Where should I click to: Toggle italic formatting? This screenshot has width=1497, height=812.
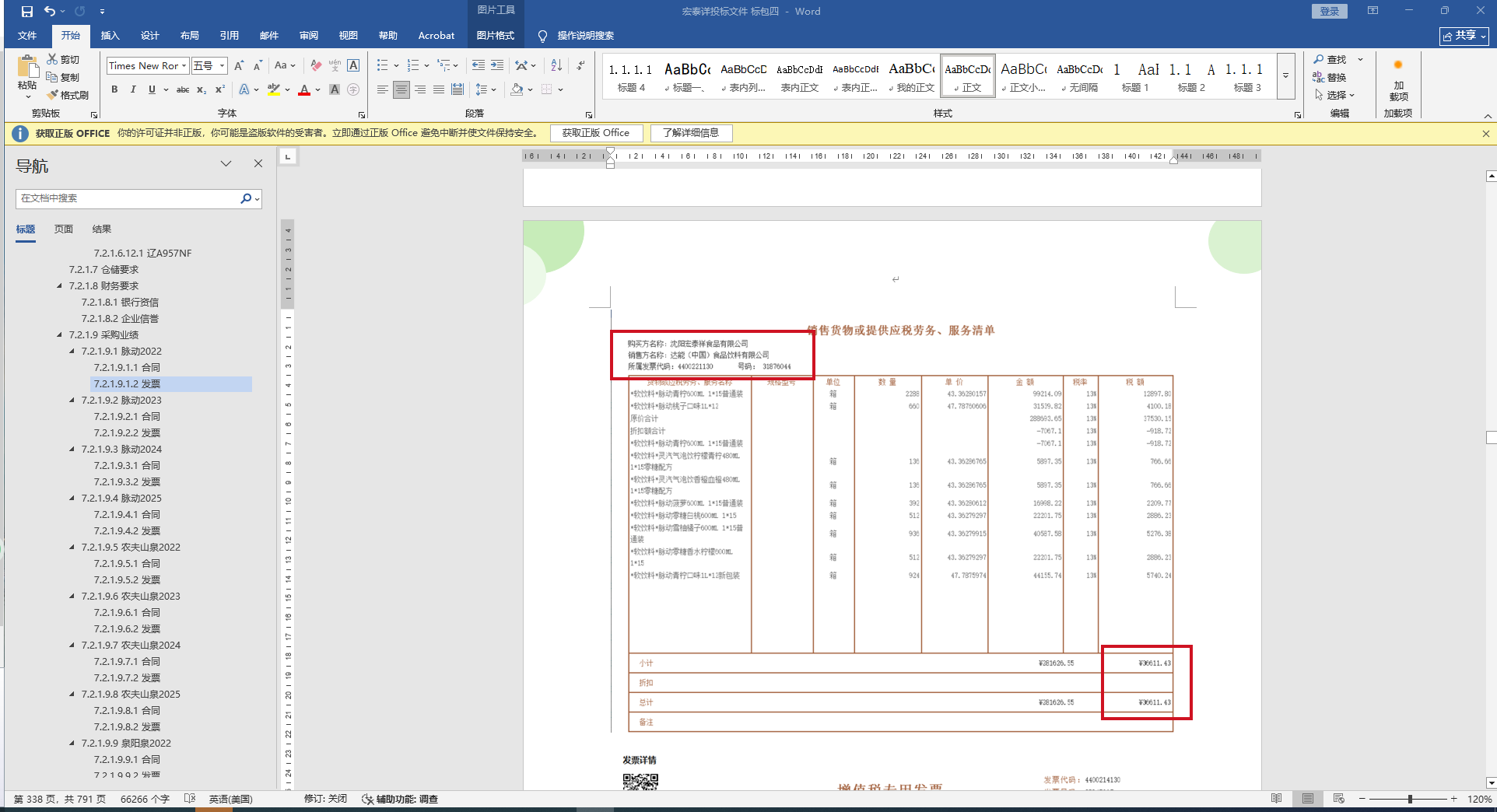133,89
